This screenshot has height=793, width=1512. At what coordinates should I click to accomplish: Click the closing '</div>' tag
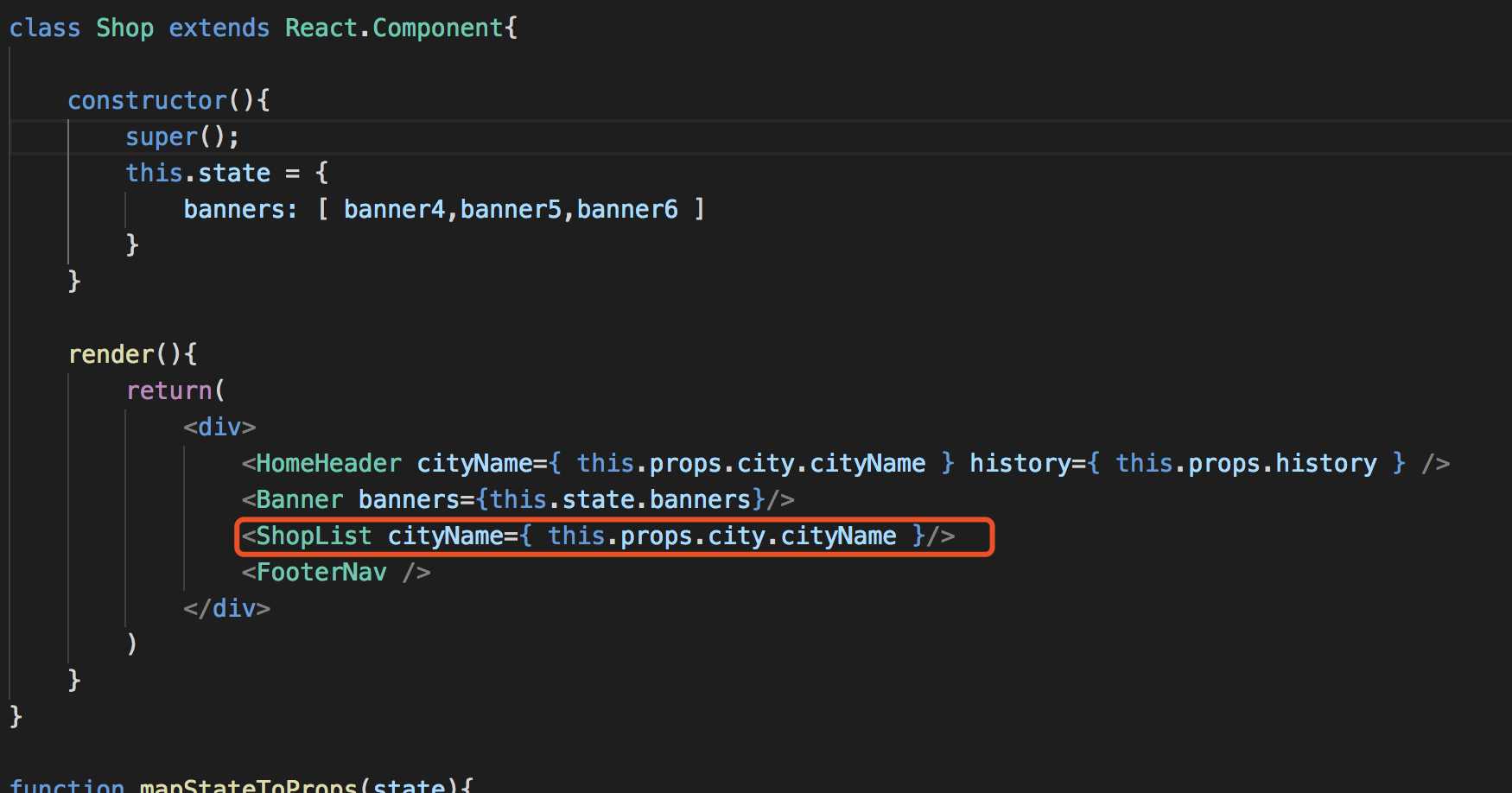[x=226, y=609]
